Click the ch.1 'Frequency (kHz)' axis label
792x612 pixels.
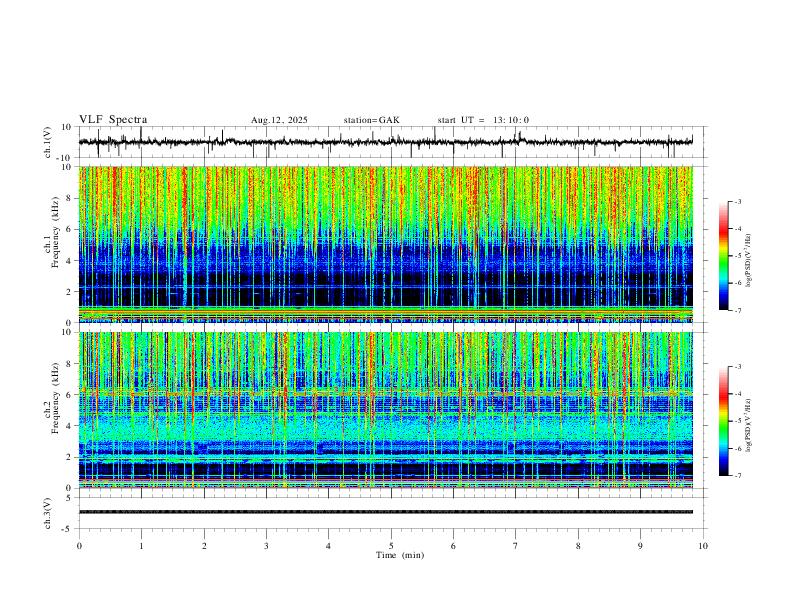[56, 232]
